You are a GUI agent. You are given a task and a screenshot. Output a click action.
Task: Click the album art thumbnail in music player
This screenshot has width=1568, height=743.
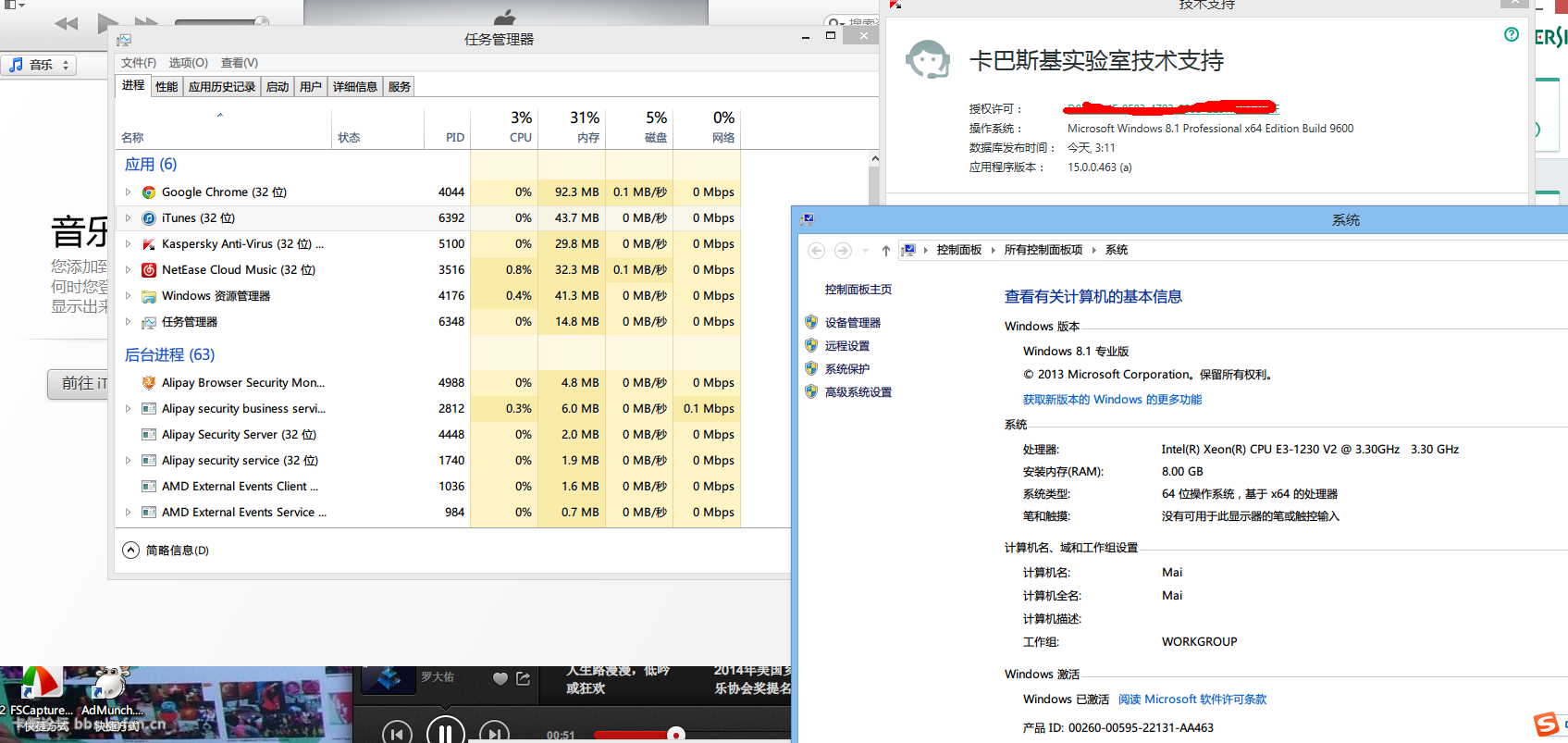(x=388, y=679)
